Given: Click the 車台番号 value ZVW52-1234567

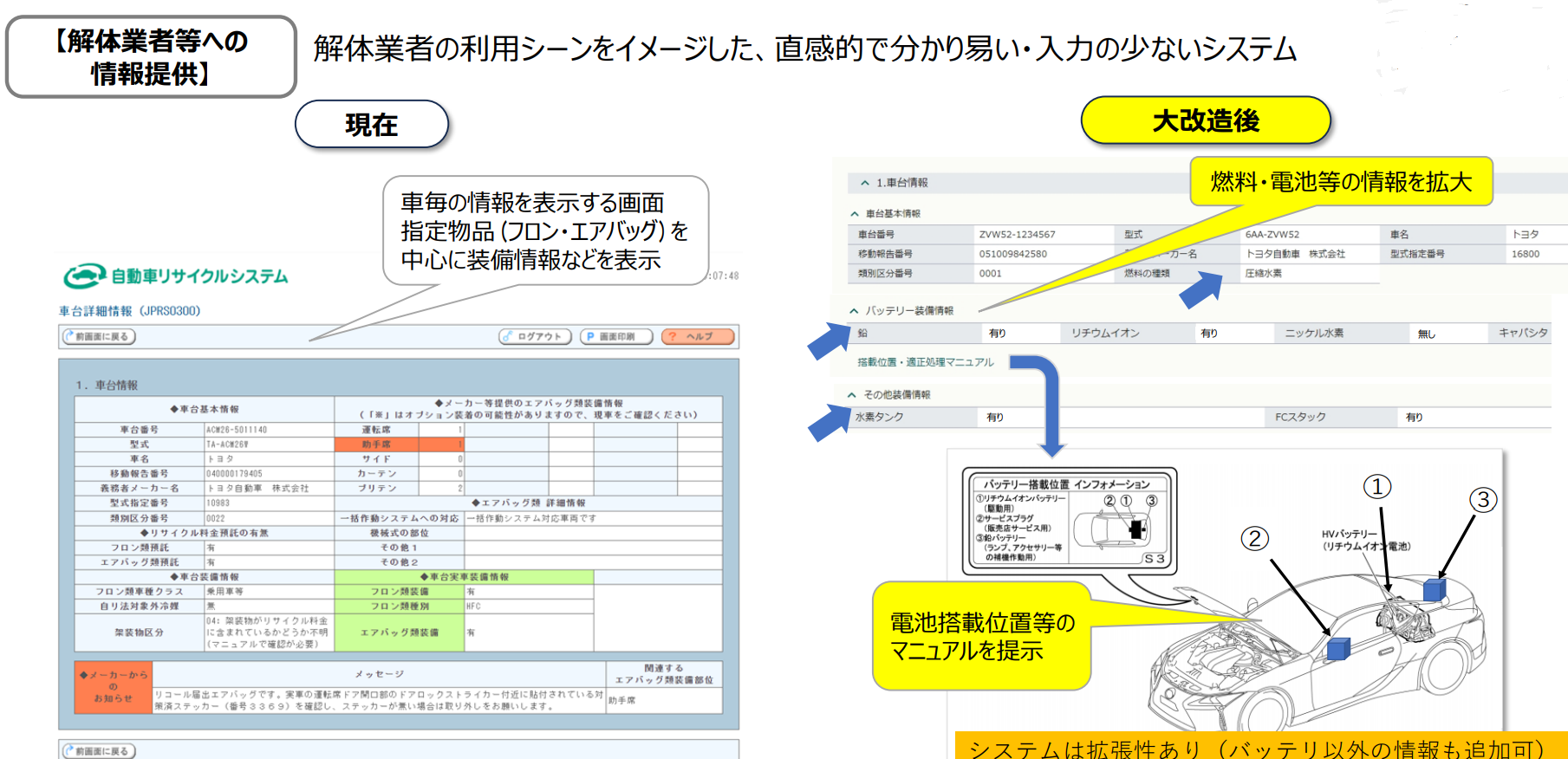Looking at the screenshot, I should (x=1017, y=234).
